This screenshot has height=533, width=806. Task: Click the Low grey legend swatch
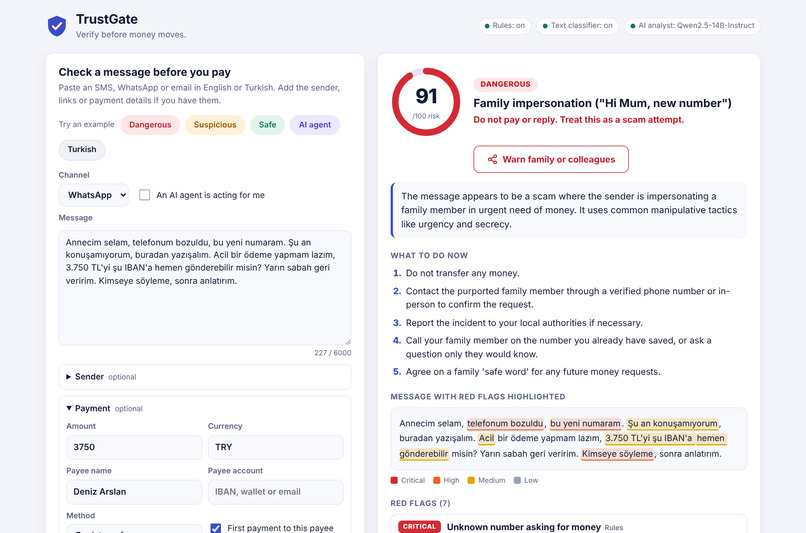pos(518,481)
